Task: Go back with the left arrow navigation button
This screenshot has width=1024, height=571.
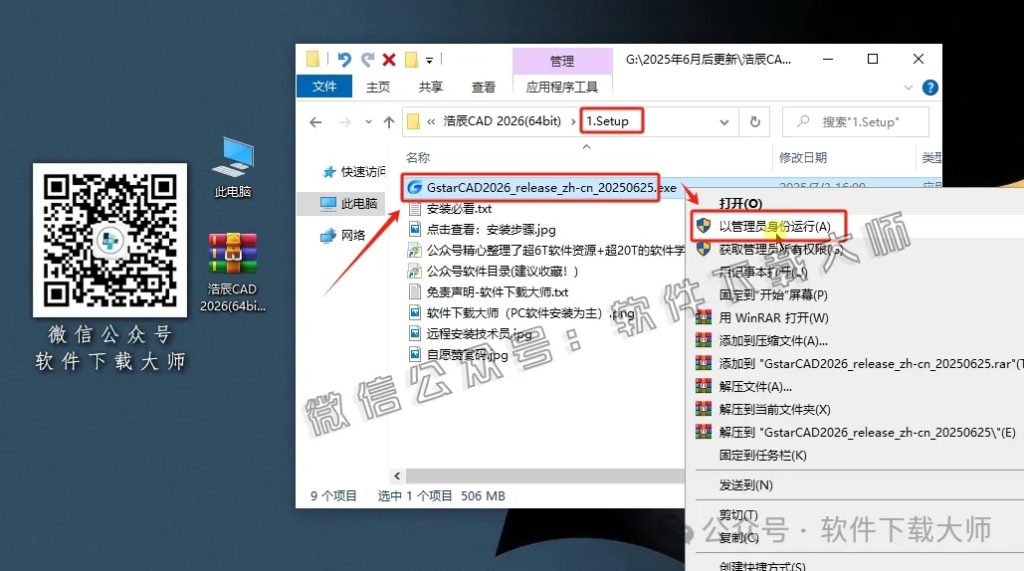Action: (x=315, y=122)
